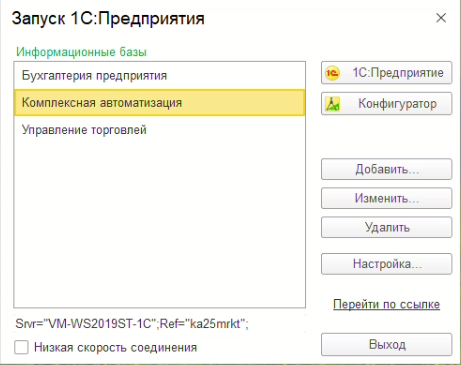Click the Конфигуратор green triangle icon
Screen dimensions: 461x365
tap(332, 104)
